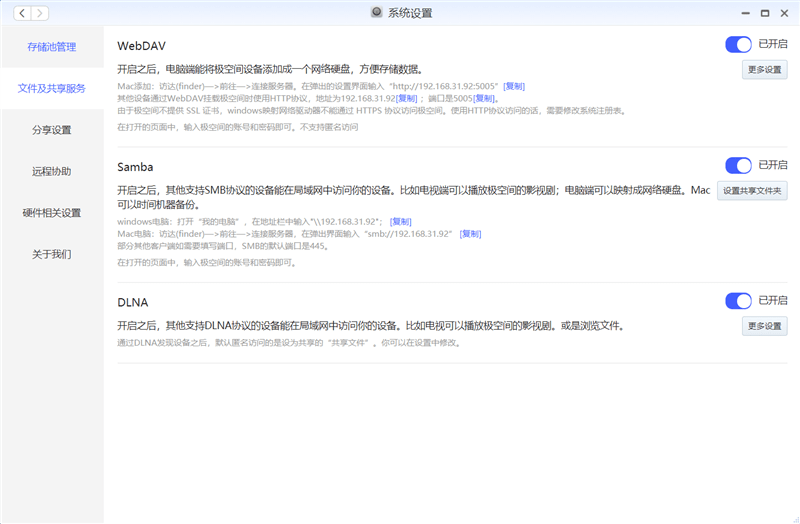Copy the WebDAV IP 192.168.31.92 link
800x524 pixels.
[x=407, y=98]
